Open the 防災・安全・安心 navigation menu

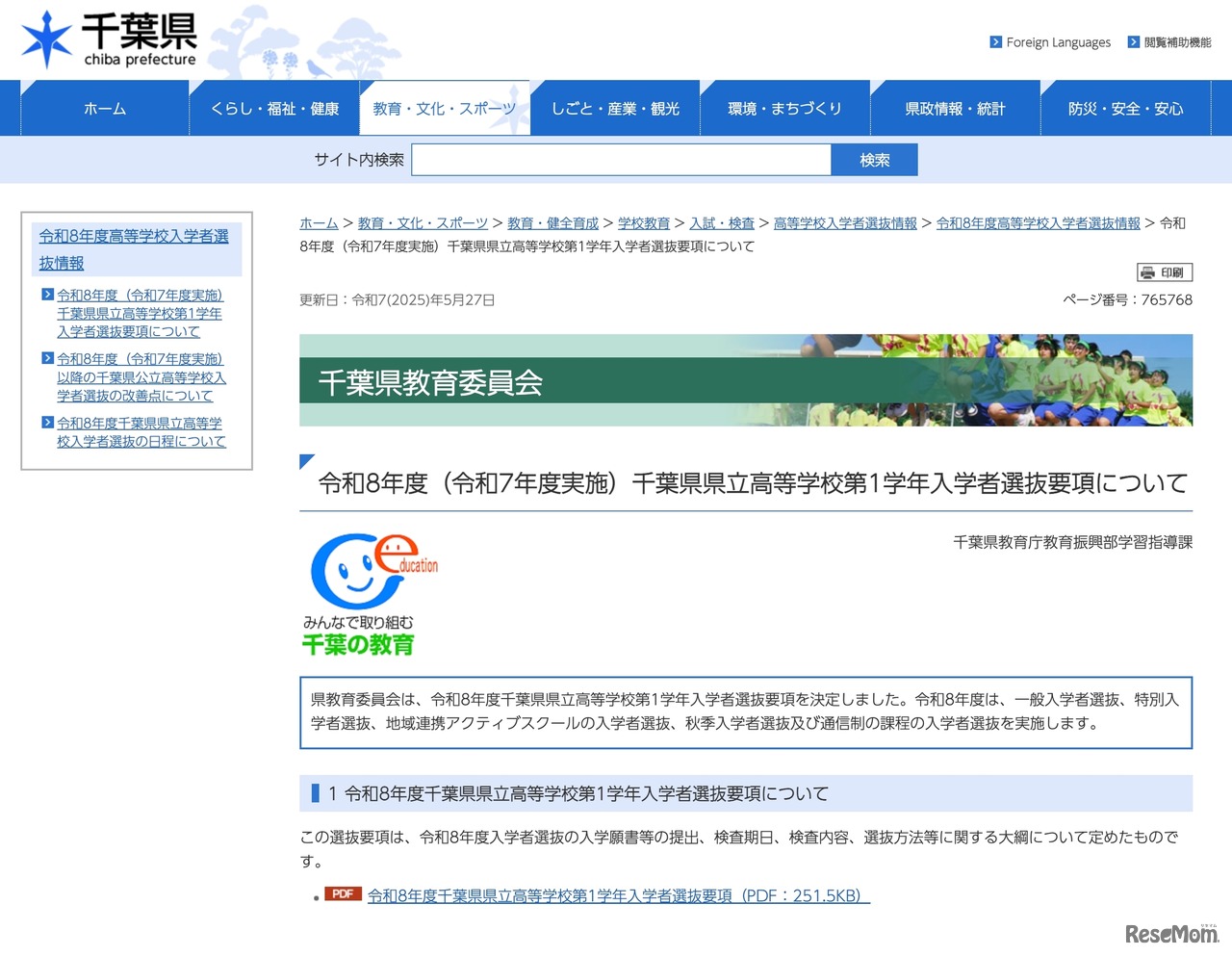pos(1124,108)
